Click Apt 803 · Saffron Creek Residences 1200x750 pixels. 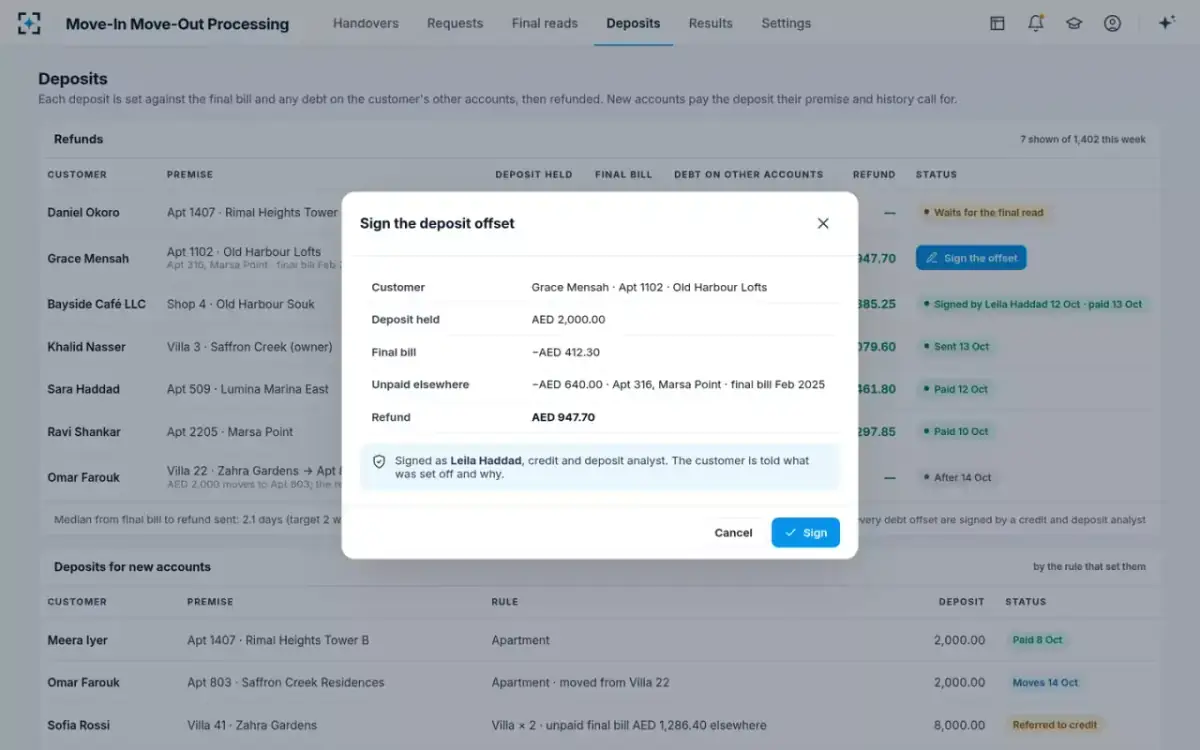click(x=285, y=682)
